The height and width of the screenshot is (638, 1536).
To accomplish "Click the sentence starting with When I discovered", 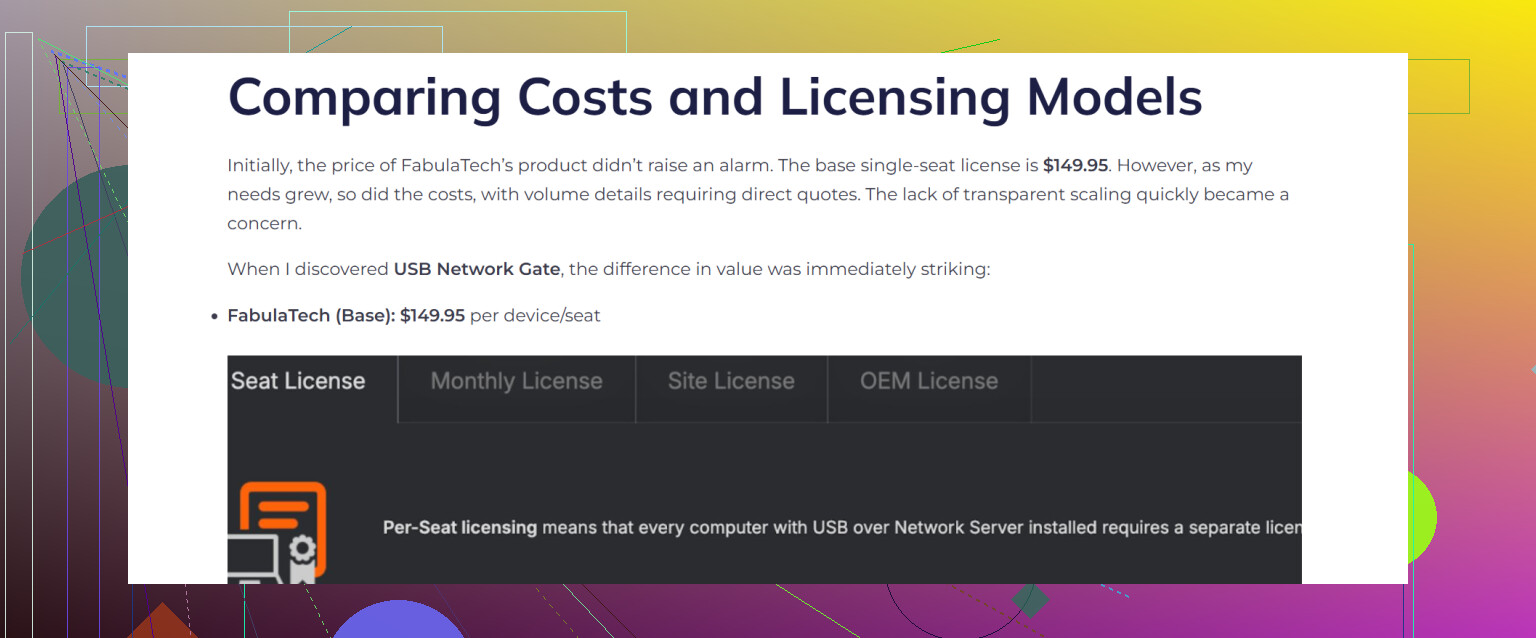I will click(x=608, y=269).
